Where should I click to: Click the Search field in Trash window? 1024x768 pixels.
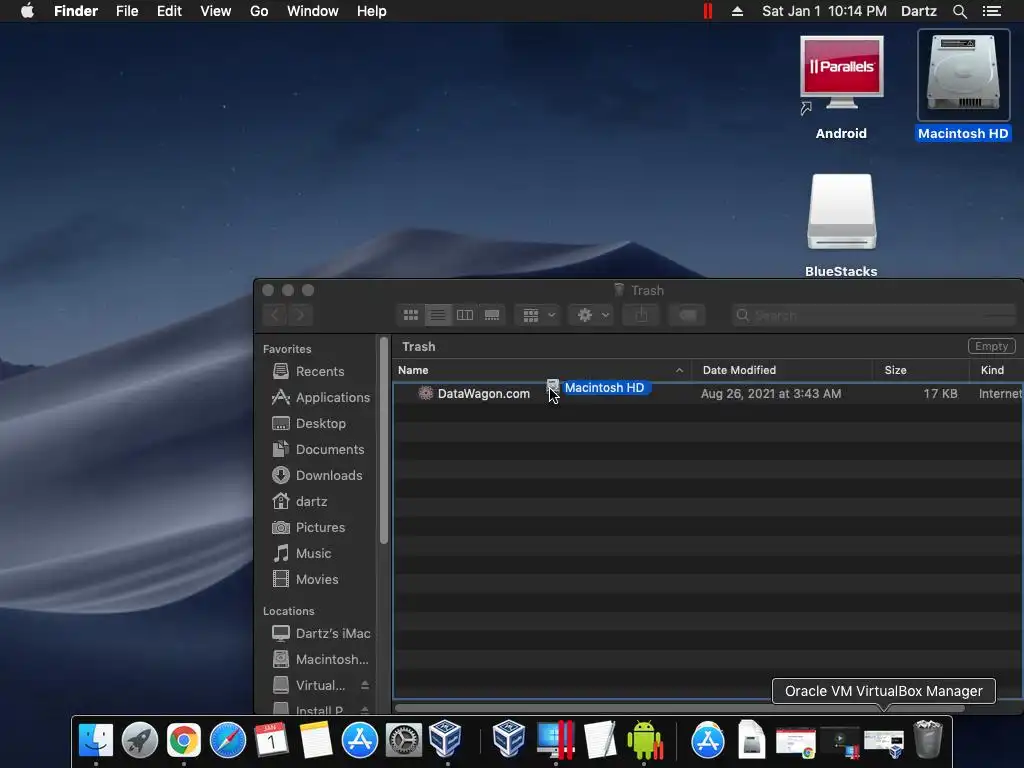tap(874, 315)
